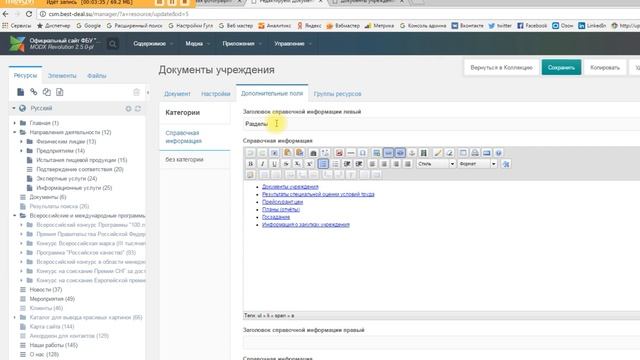
Task: Select Документы (6) in the tree
Action: pyautogui.click(x=48, y=197)
